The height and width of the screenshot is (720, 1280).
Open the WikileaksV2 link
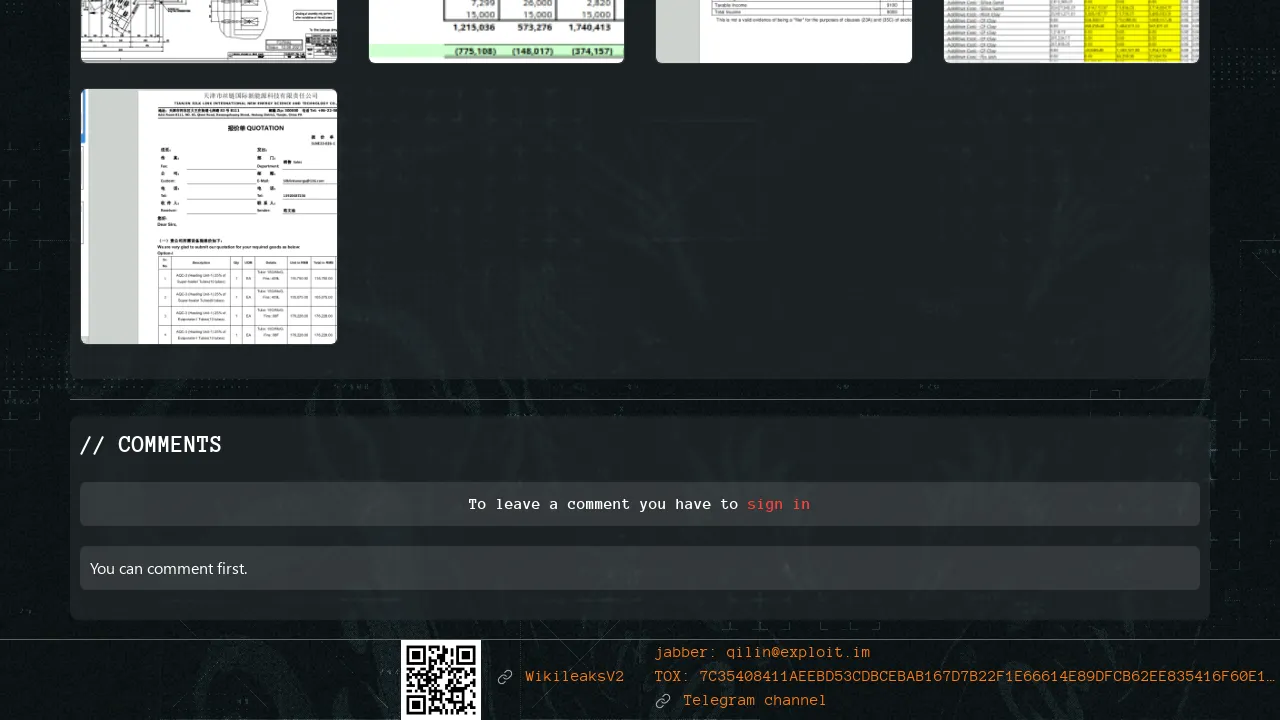tap(574, 677)
